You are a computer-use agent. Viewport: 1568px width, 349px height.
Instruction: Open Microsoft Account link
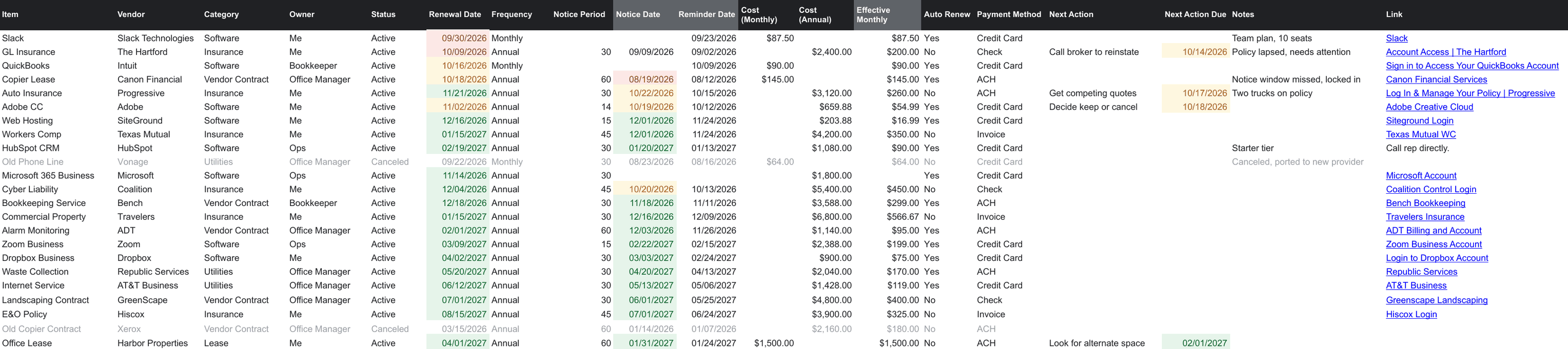[1421, 176]
